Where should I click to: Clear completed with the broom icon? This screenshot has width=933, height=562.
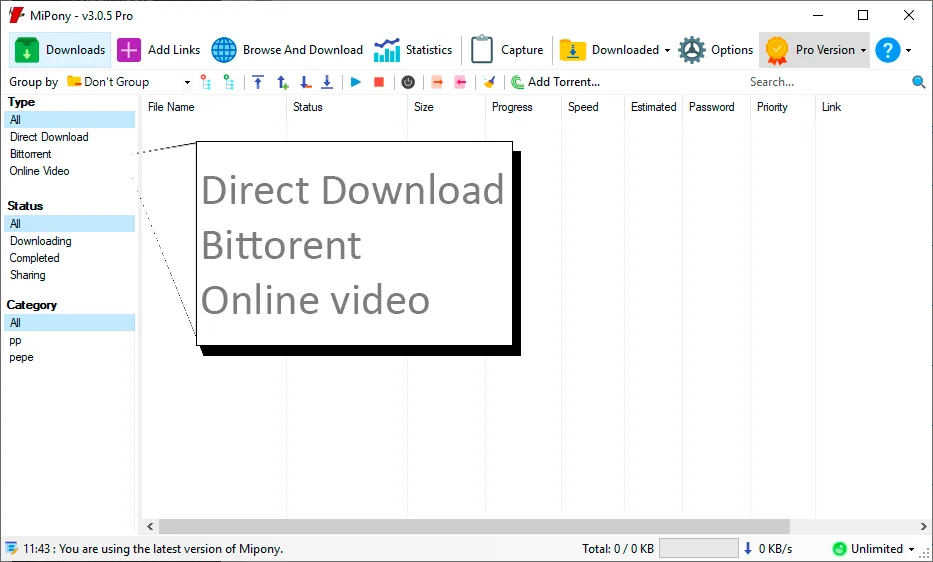pos(489,82)
